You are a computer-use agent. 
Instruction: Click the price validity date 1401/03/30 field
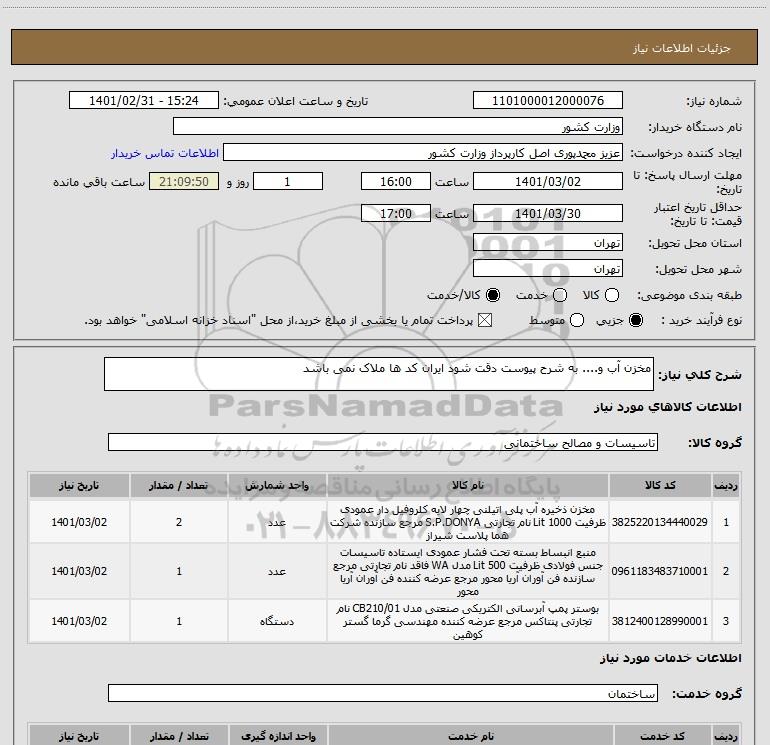(548, 213)
